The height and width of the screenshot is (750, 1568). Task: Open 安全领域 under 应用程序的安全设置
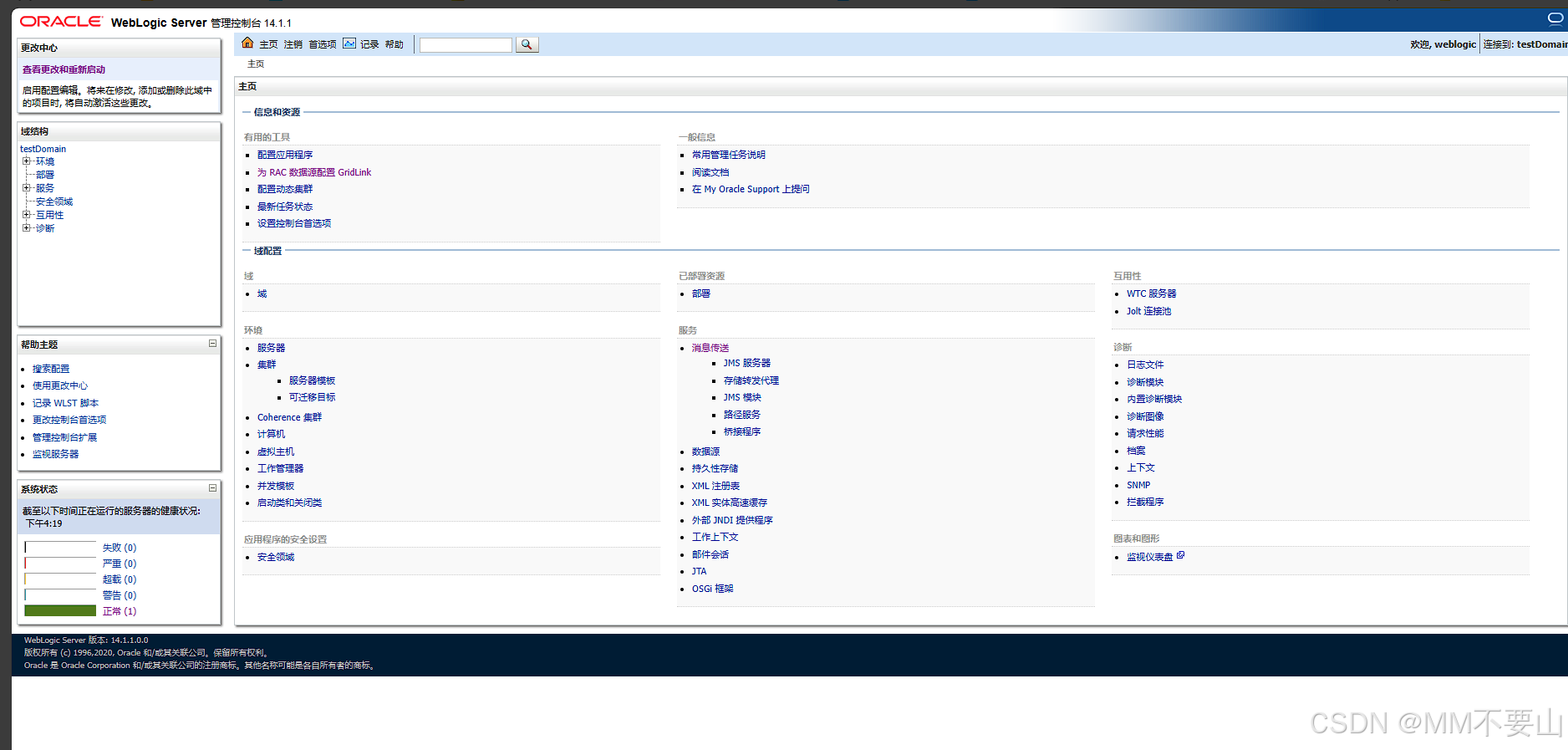tap(276, 557)
